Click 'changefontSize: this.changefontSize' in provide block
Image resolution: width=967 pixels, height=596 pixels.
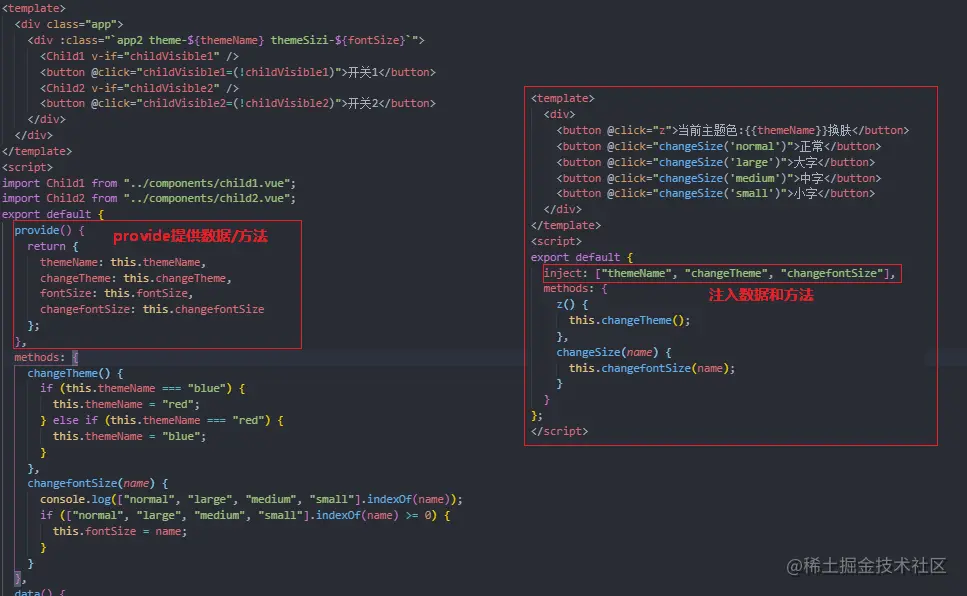tap(152, 309)
